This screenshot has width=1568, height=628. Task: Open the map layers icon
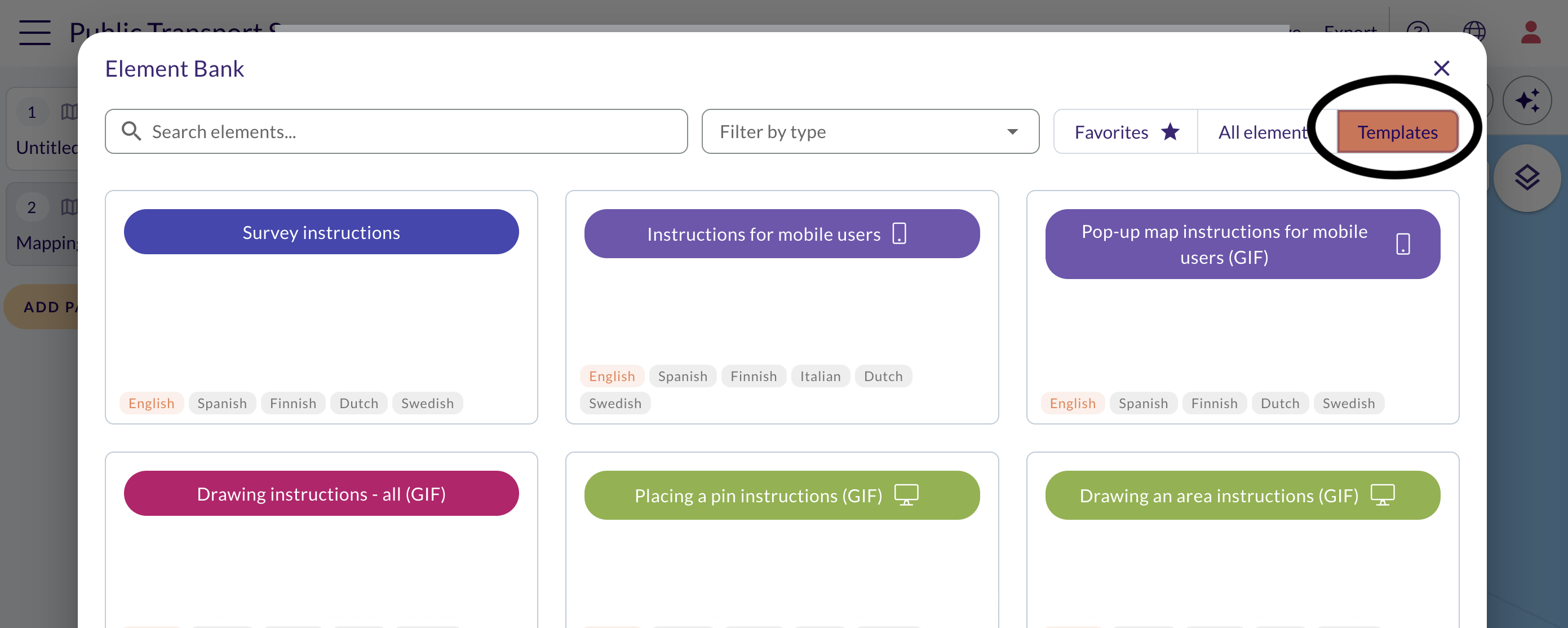[1527, 178]
